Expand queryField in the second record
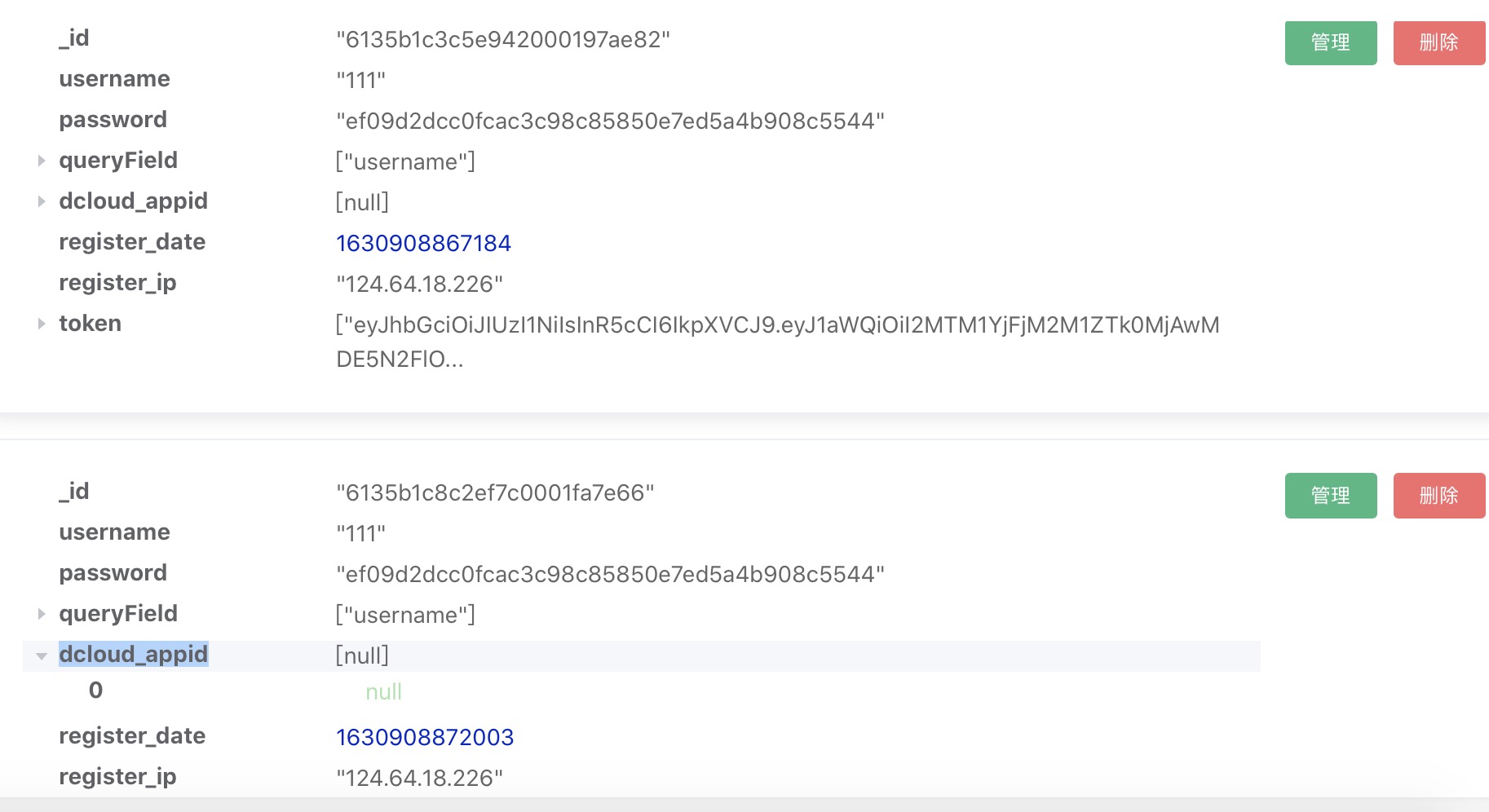Viewport: 1489px width, 812px height. [x=42, y=614]
